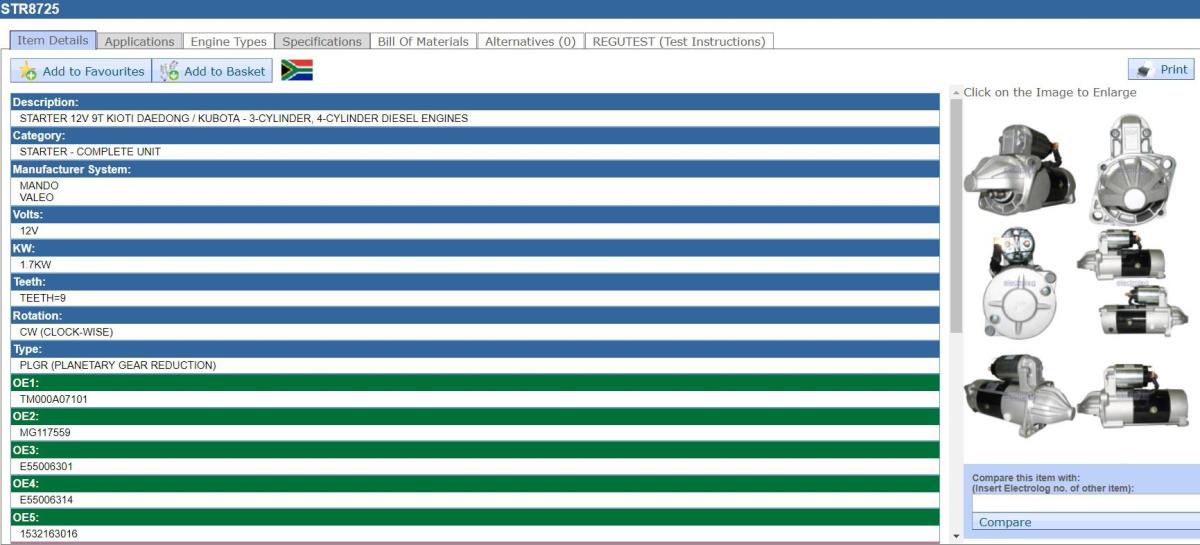This screenshot has height=545, width=1200.
Task: Click the Compare button
Action: click(x=1005, y=522)
